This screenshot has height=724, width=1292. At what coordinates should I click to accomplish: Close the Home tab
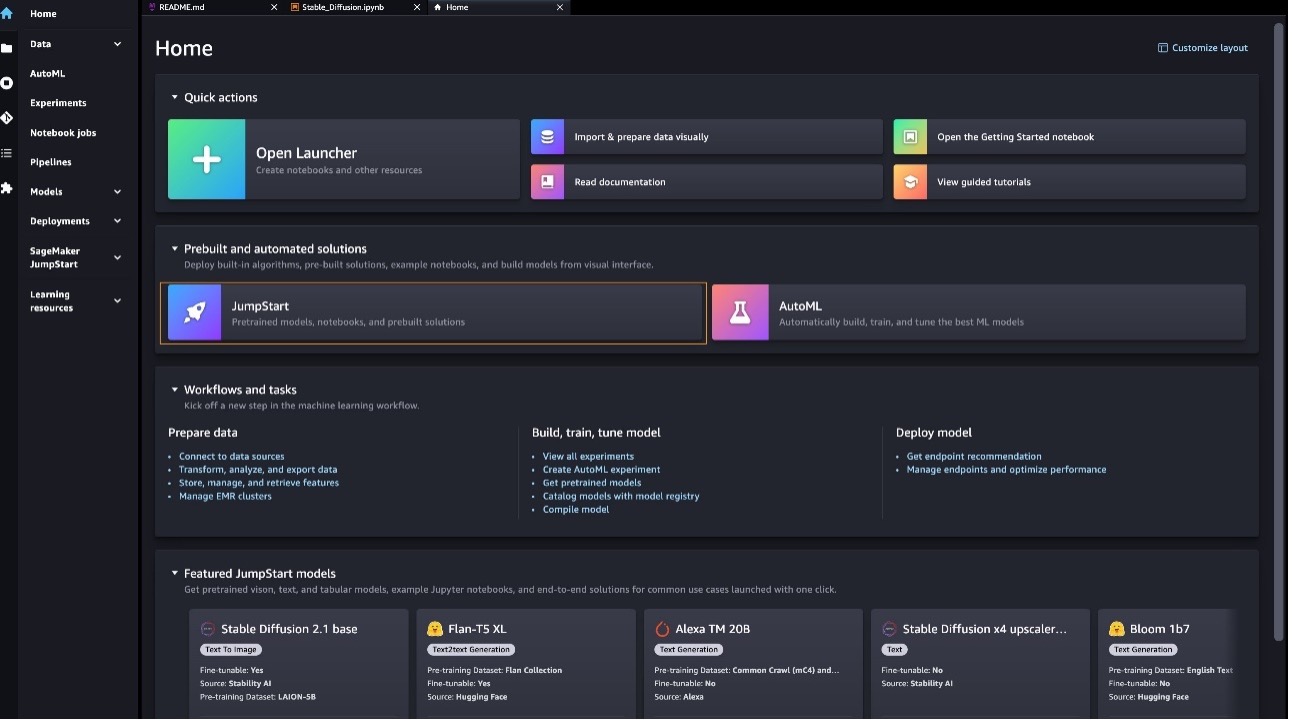click(560, 7)
